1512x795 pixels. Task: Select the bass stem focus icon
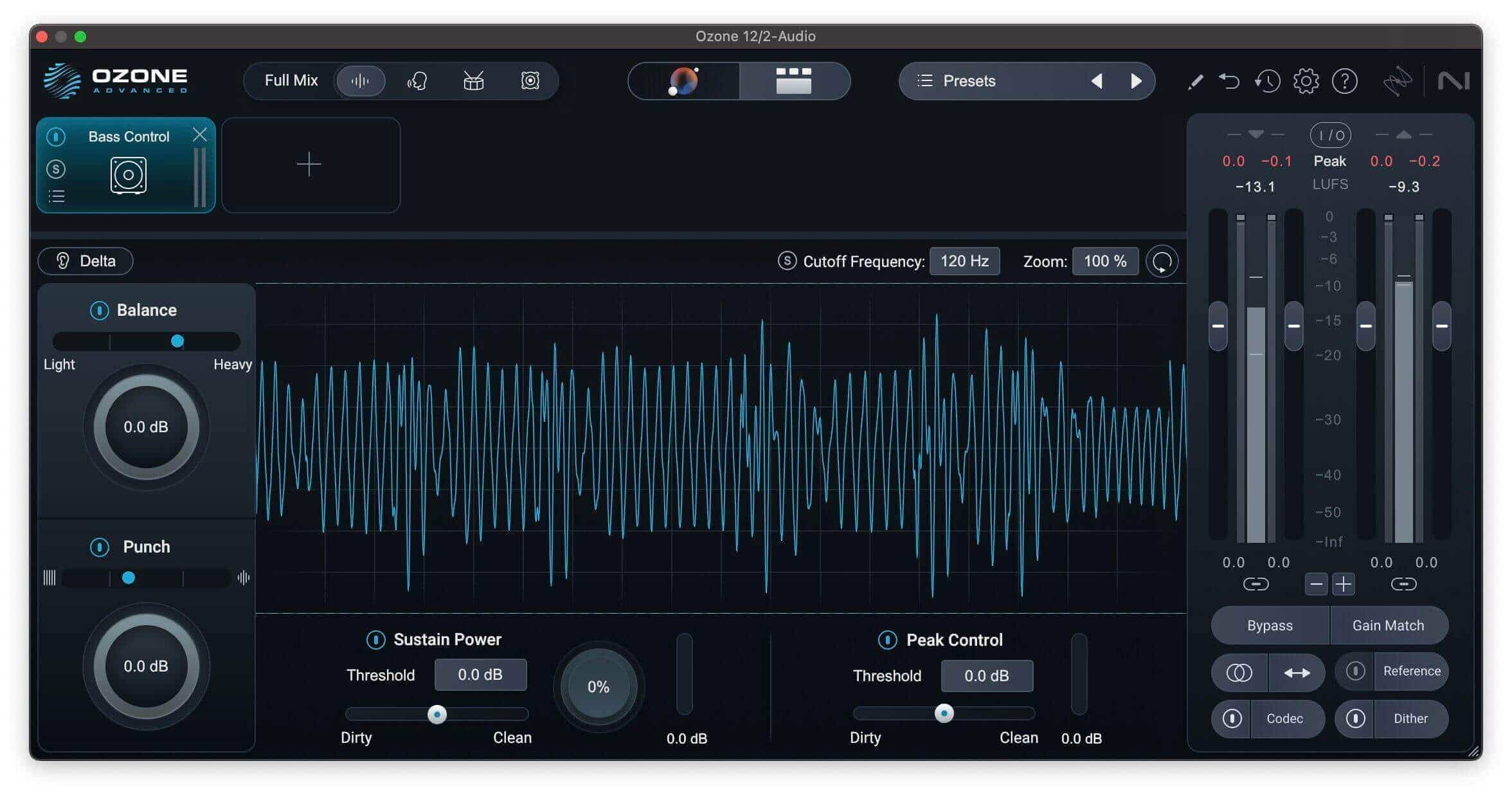[x=530, y=81]
